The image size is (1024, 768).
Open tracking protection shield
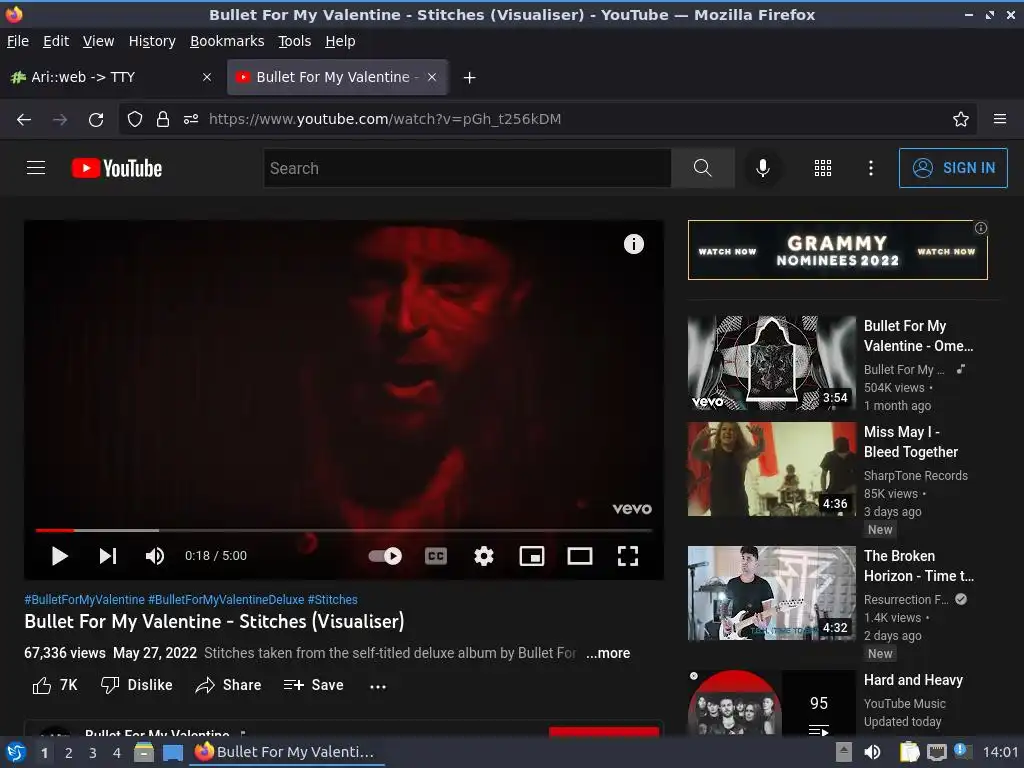135,120
